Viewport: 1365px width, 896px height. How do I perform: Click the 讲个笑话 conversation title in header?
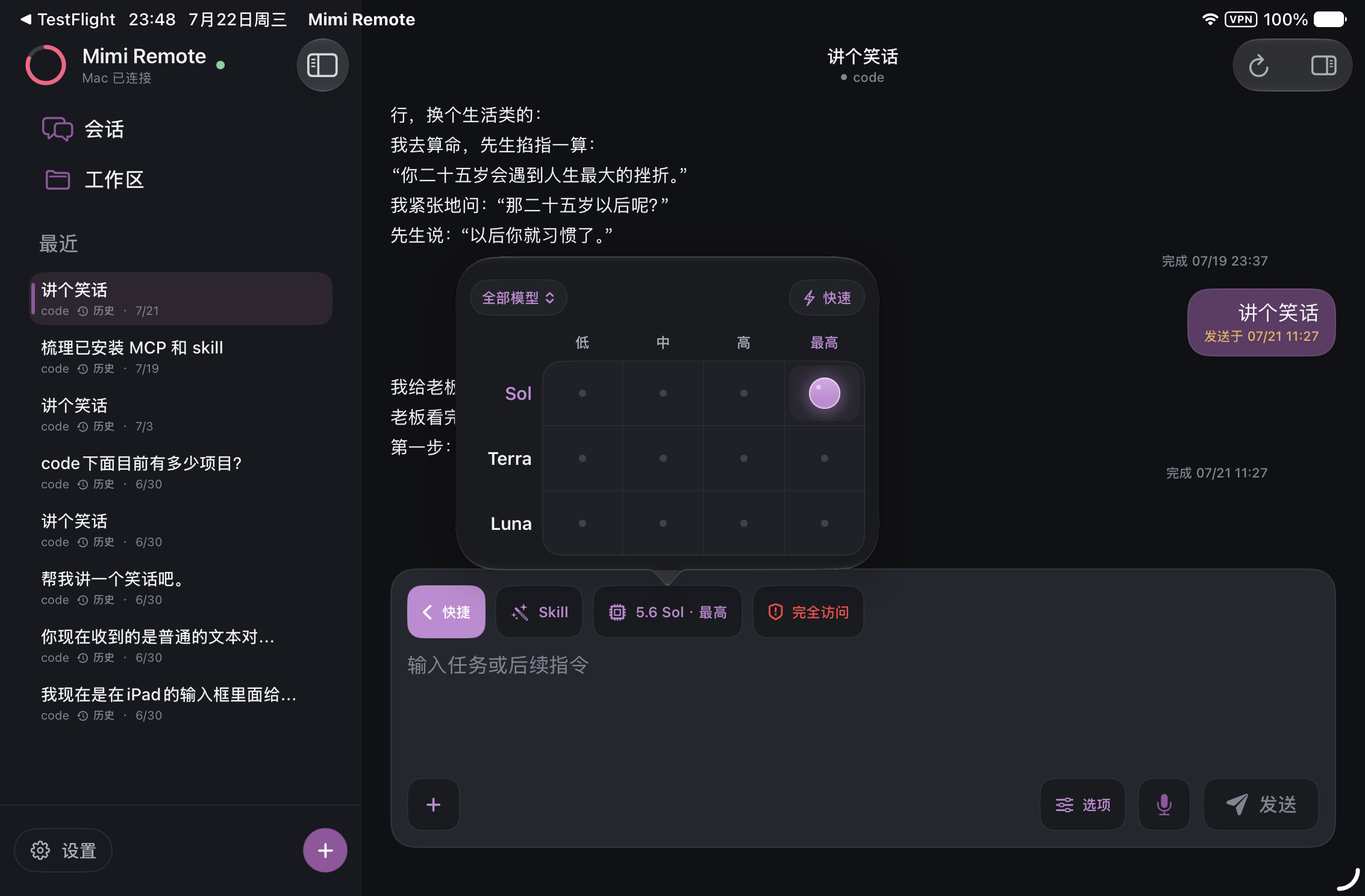click(863, 57)
